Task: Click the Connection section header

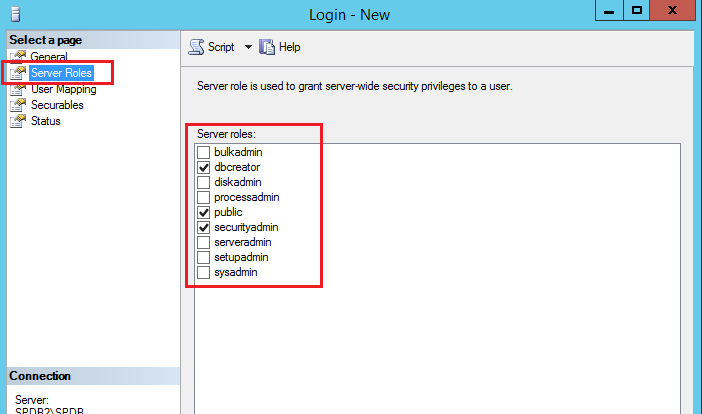Action: point(93,376)
